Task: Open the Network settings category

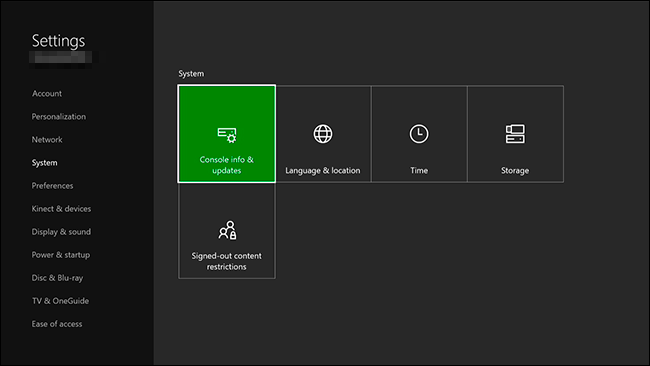Action: 47,140
